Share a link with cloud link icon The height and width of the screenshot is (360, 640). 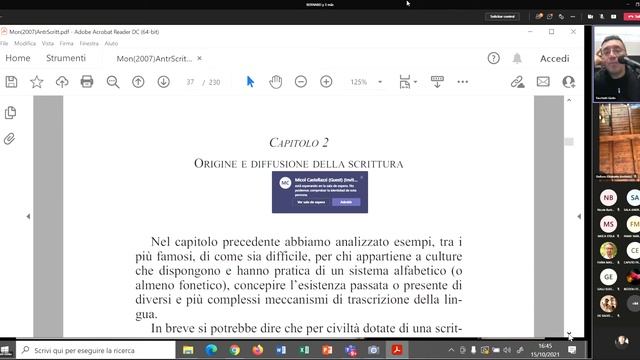tap(518, 82)
